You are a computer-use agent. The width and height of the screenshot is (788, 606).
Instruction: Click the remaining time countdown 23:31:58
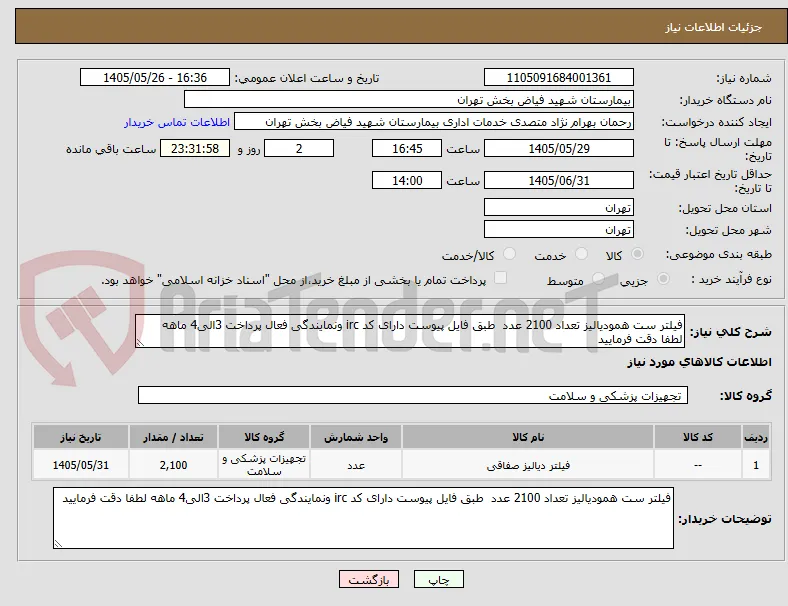[195, 148]
